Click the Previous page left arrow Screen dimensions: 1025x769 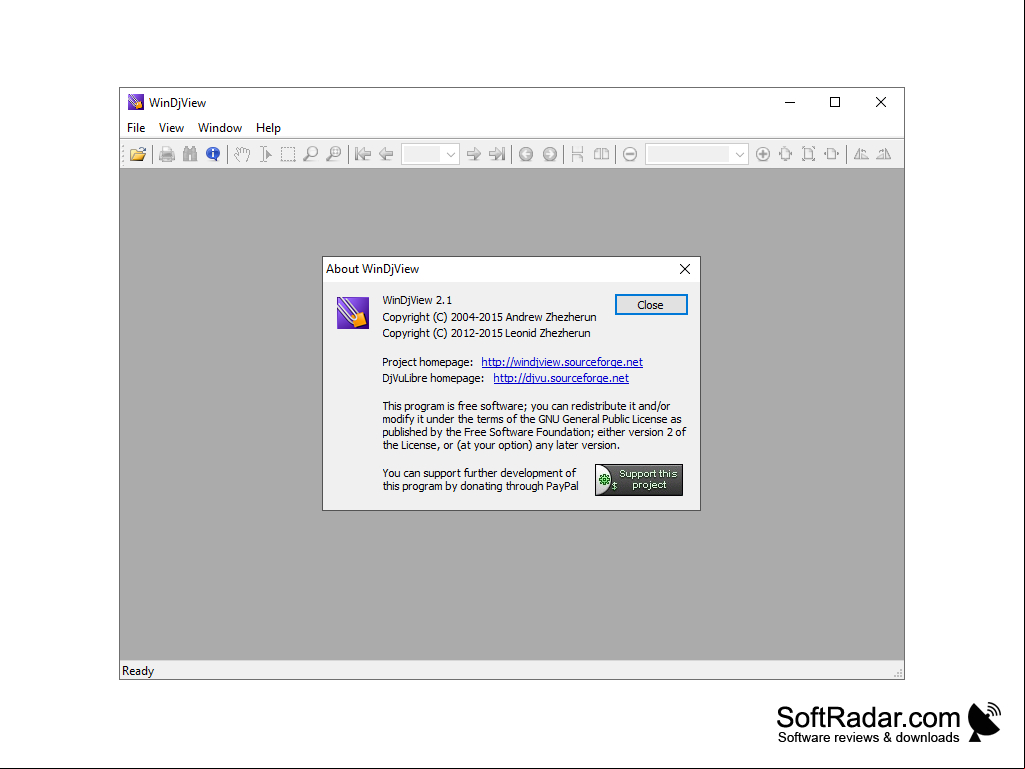pos(386,154)
